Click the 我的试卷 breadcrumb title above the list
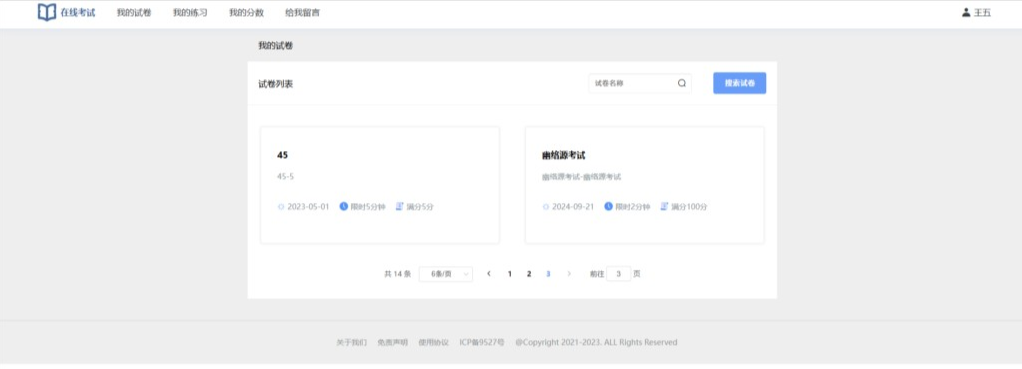 [x=275, y=46]
